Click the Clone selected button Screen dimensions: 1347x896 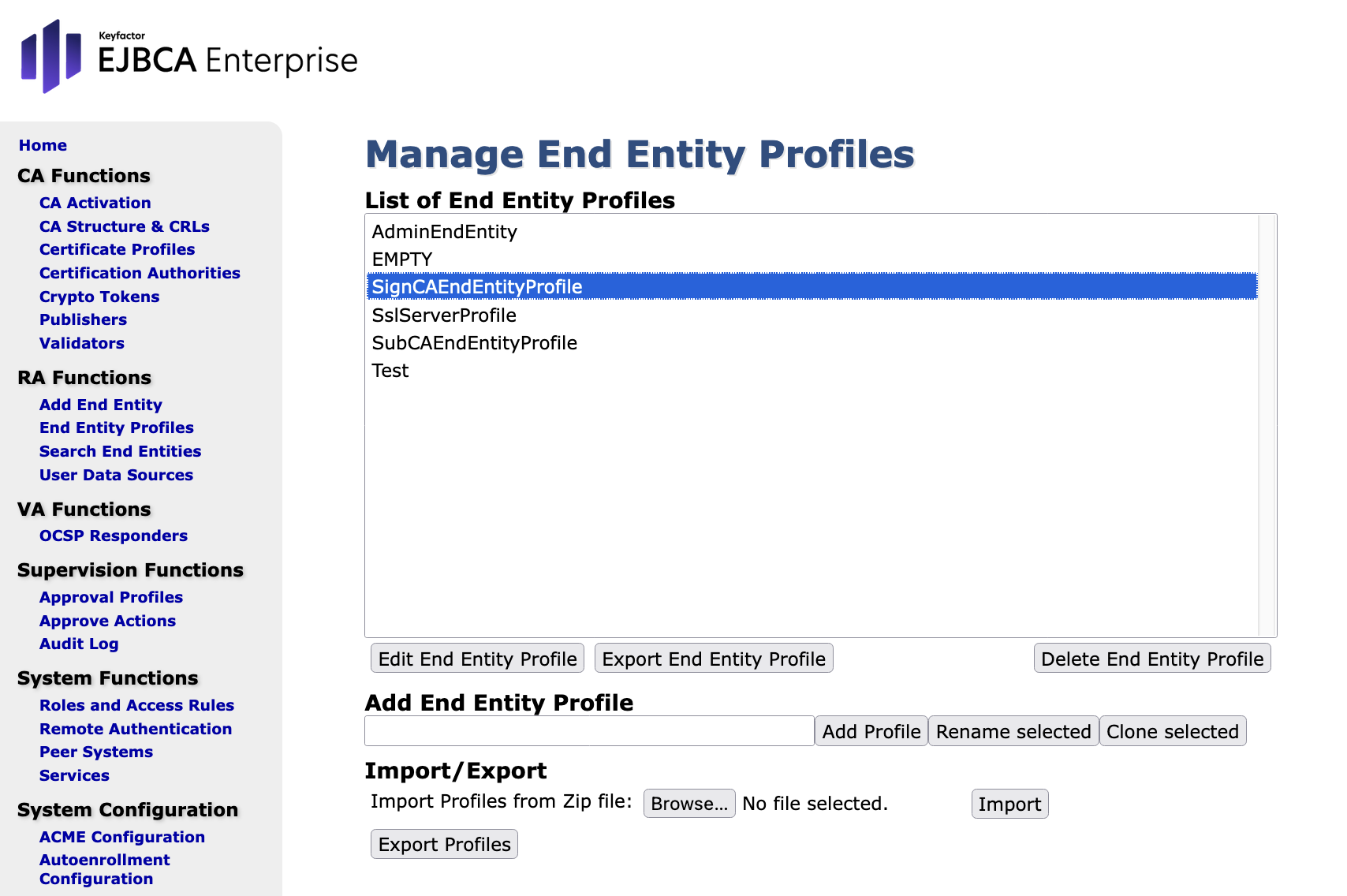coord(1172,731)
